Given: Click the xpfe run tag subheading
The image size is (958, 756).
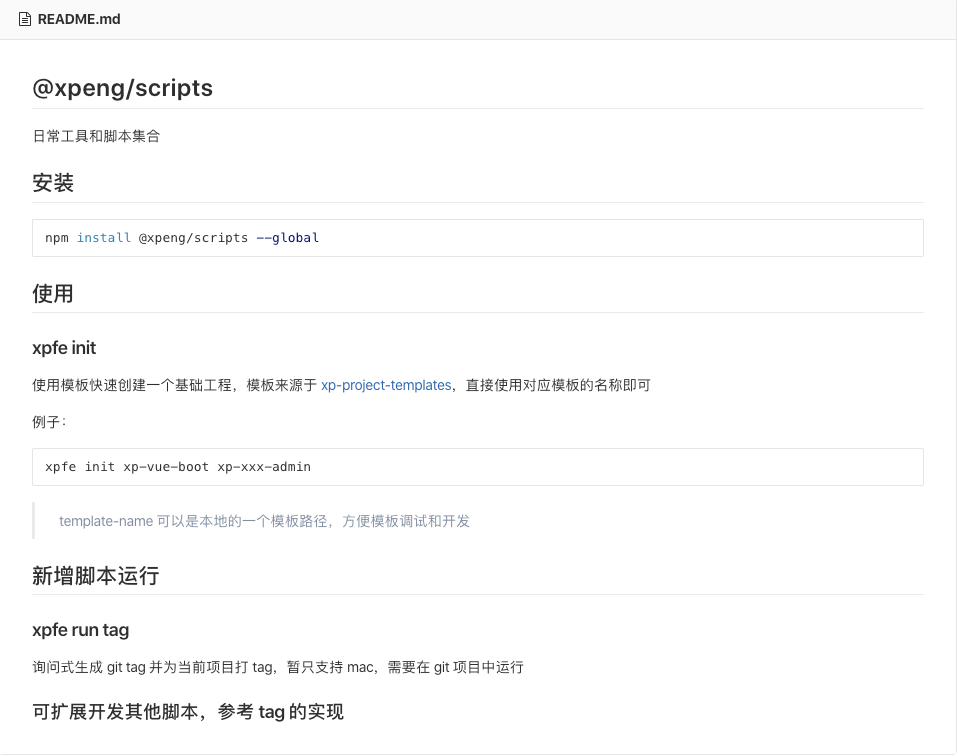Looking at the screenshot, I should click(81, 630).
